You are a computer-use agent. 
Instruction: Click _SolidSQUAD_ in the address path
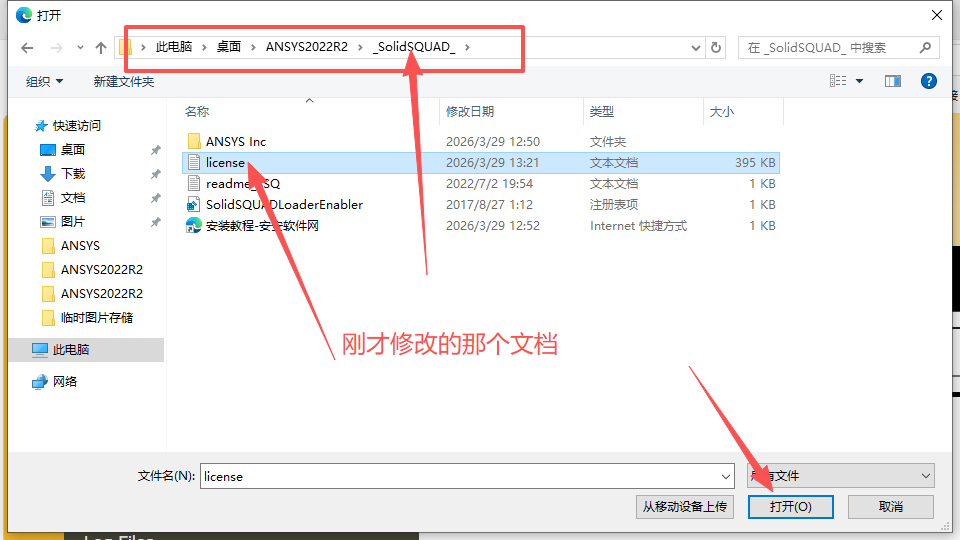point(414,47)
